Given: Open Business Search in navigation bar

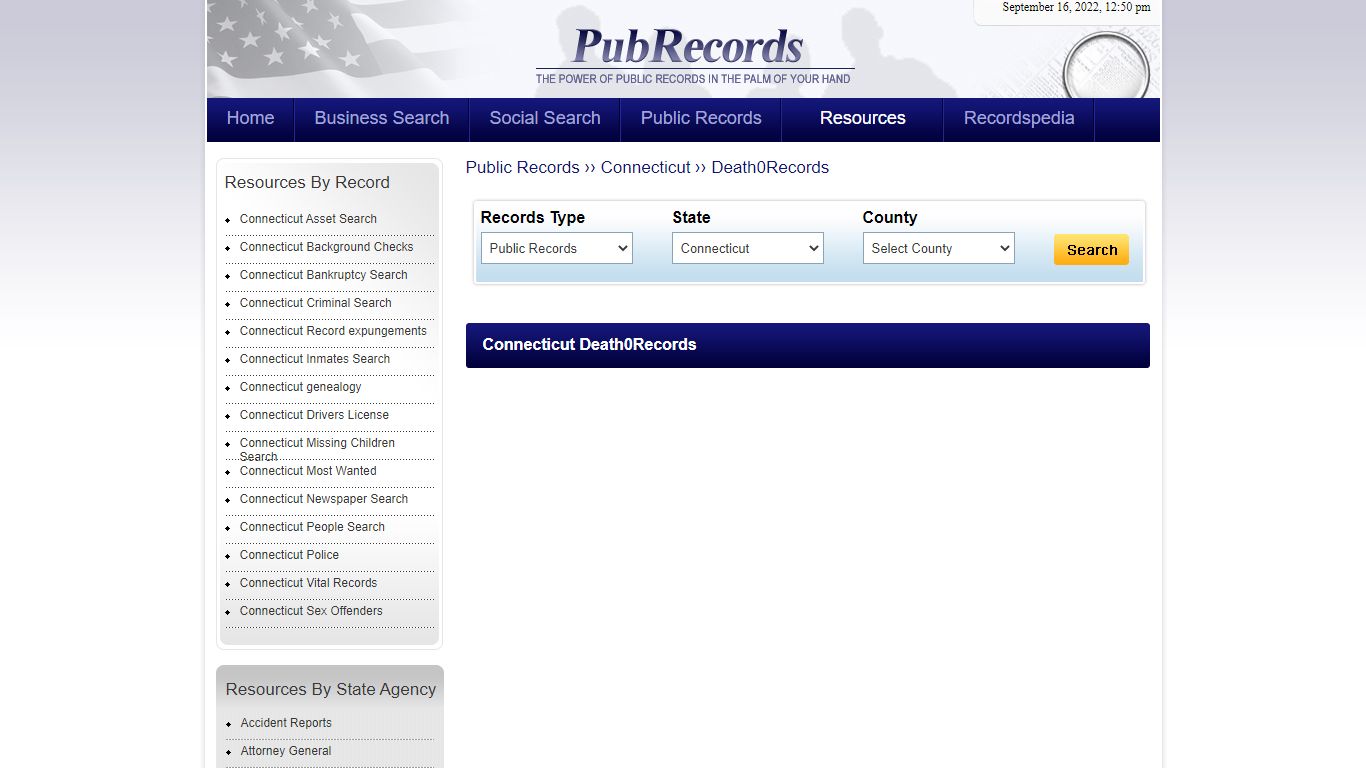Looking at the screenshot, I should click(x=382, y=119).
